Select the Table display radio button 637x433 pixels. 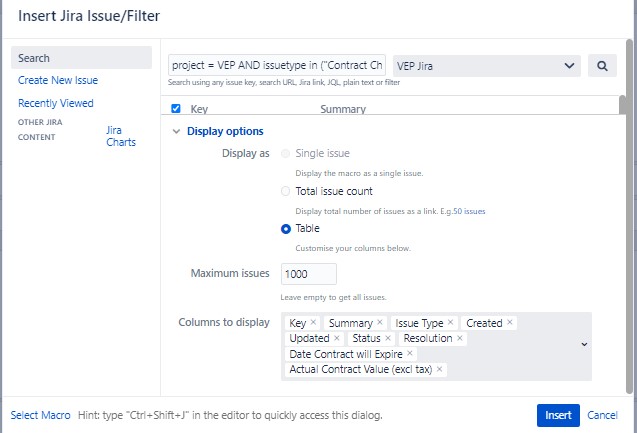point(286,229)
